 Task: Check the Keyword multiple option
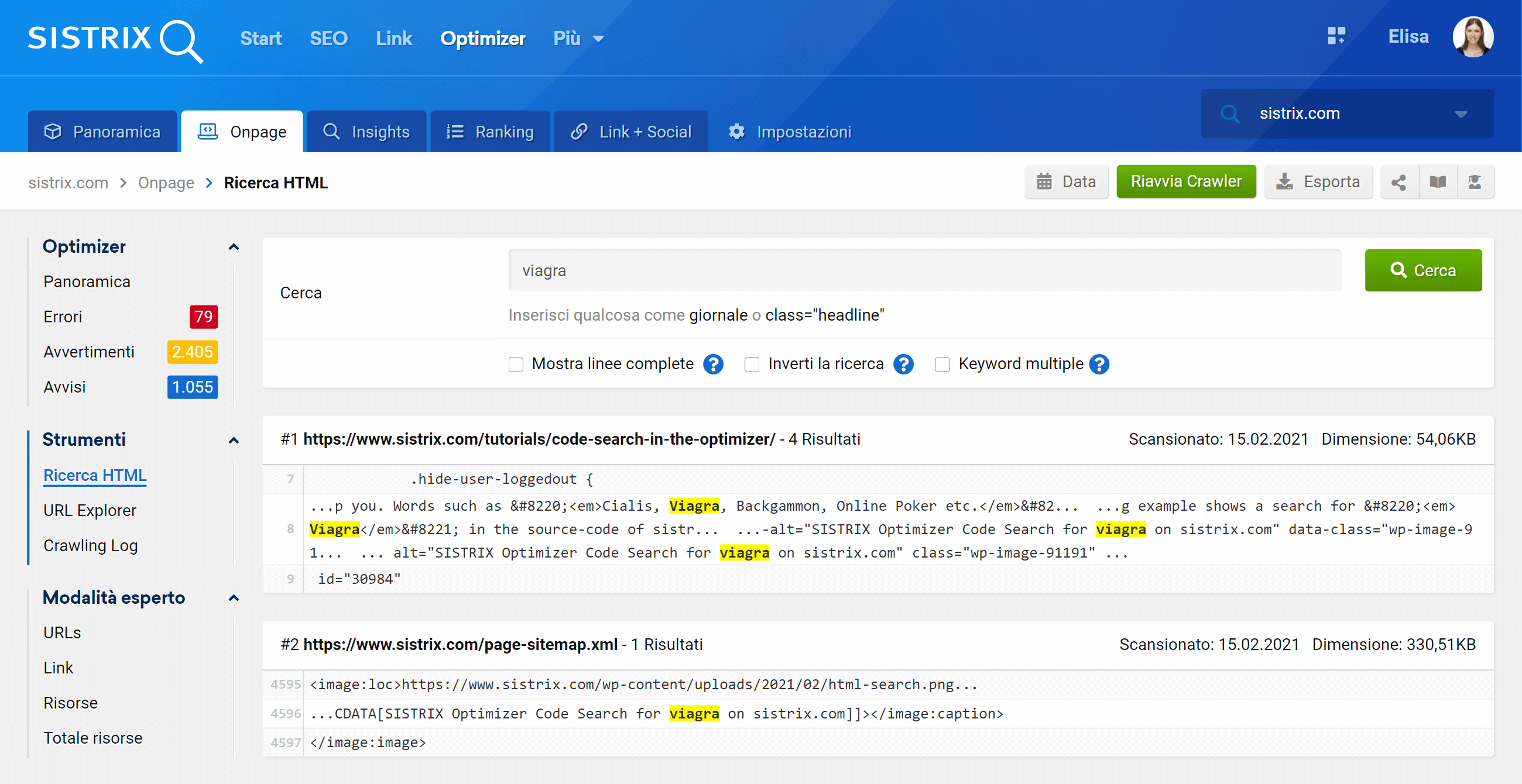pos(942,365)
